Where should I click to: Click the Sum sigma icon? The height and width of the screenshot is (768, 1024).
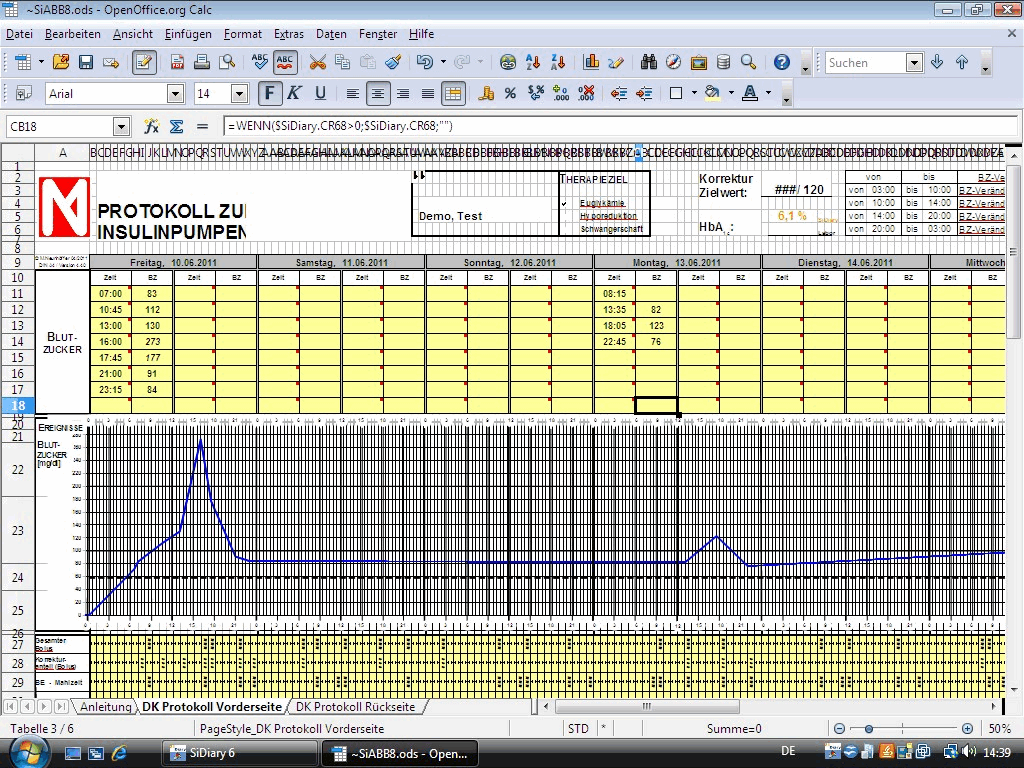(176, 127)
